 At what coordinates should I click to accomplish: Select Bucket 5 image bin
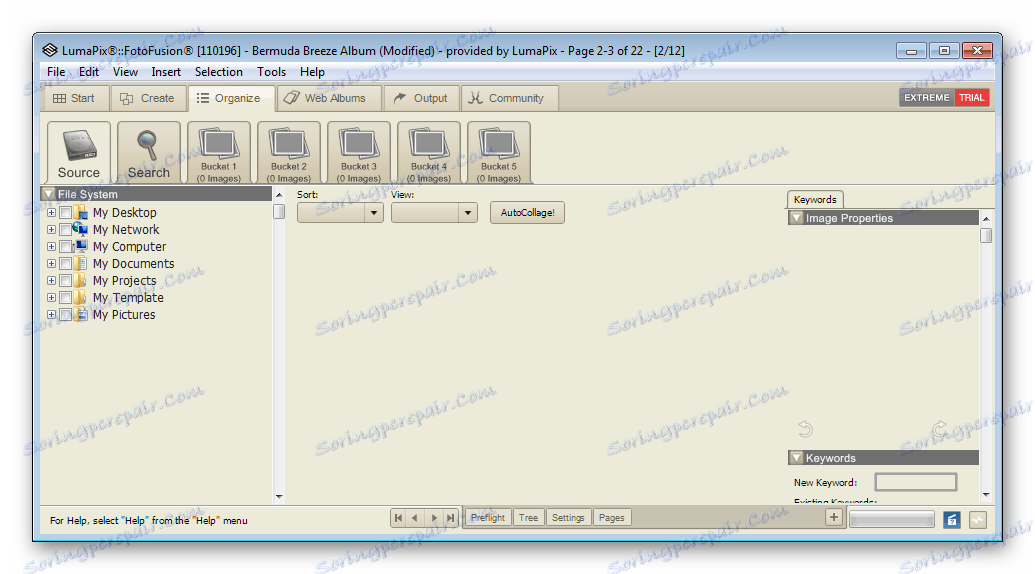[x=498, y=152]
